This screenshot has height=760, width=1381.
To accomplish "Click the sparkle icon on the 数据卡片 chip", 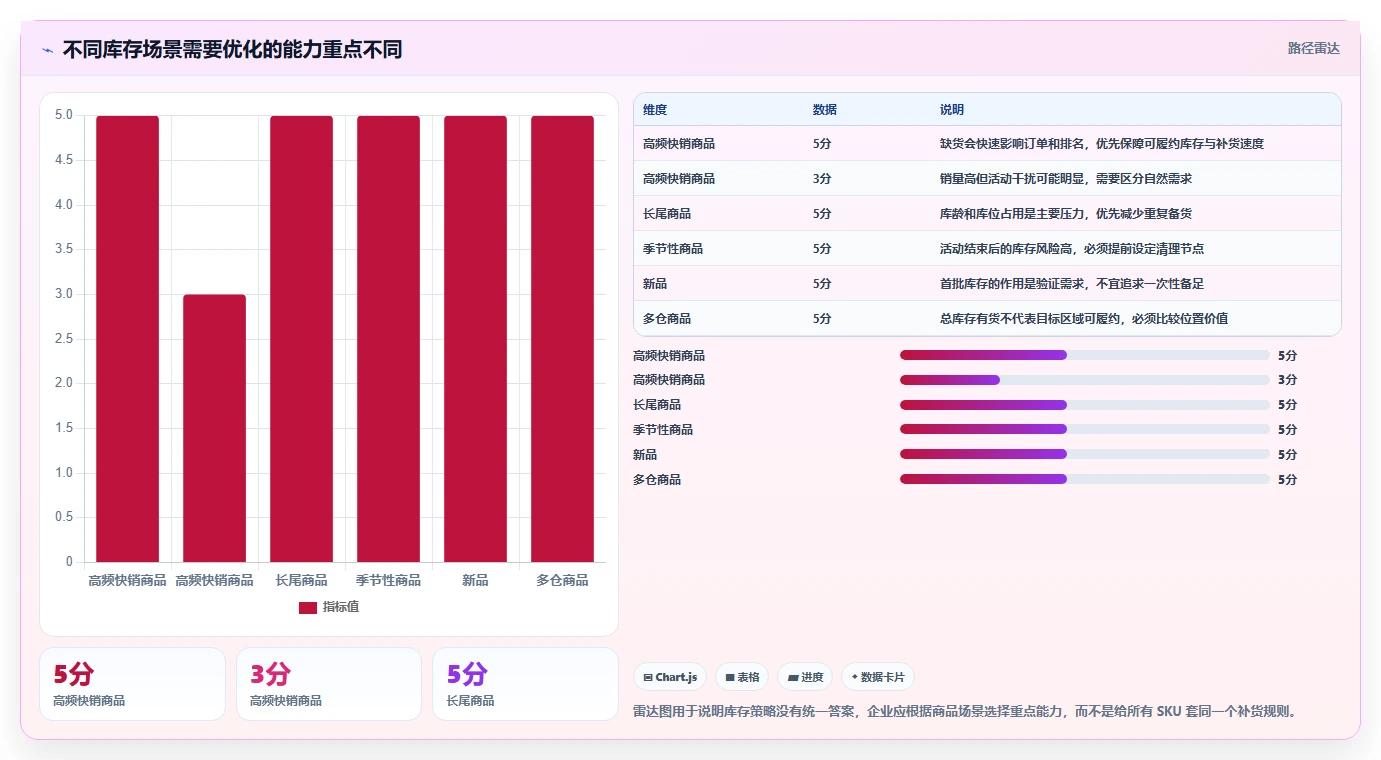I will [x=854, y=677].
